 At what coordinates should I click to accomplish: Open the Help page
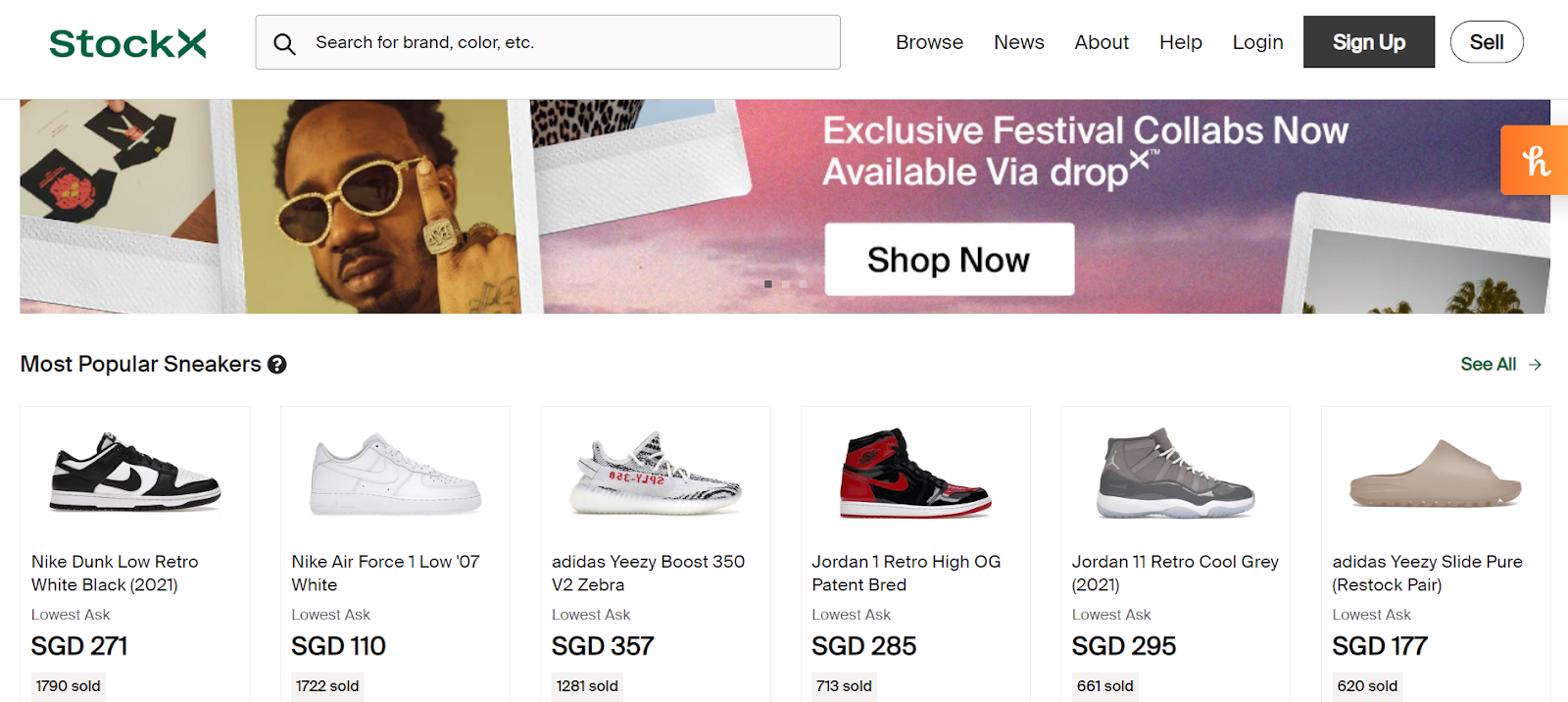[x=1180, y=42]
